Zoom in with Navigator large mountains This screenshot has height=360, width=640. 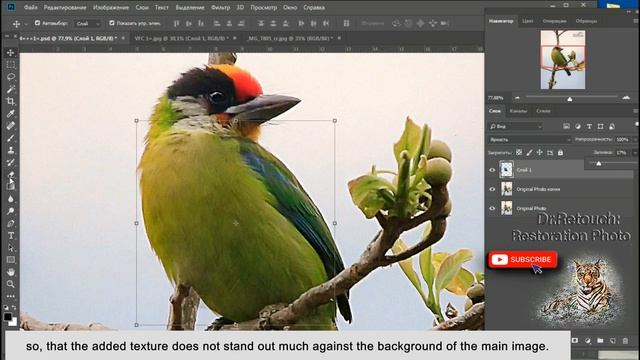626,98
